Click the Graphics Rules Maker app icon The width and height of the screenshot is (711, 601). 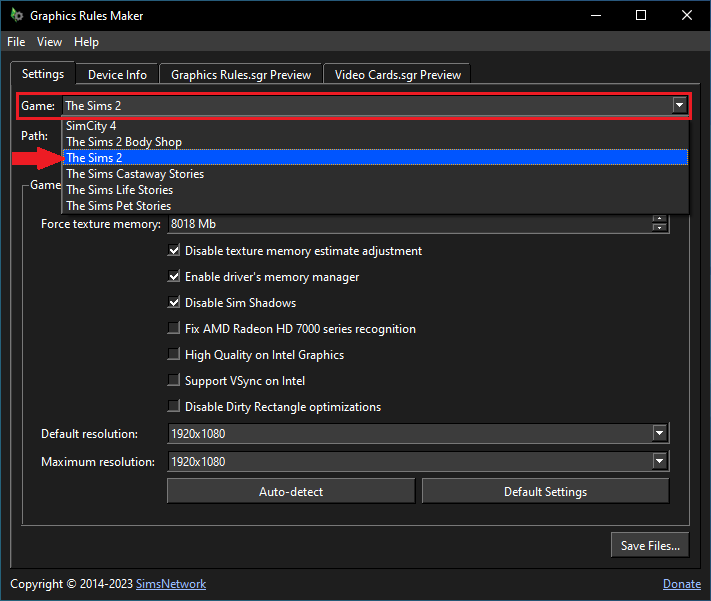coord(15,16)
